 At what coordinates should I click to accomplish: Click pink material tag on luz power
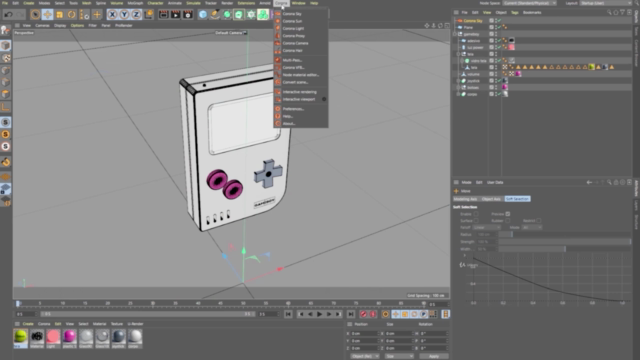coord(511,47)
